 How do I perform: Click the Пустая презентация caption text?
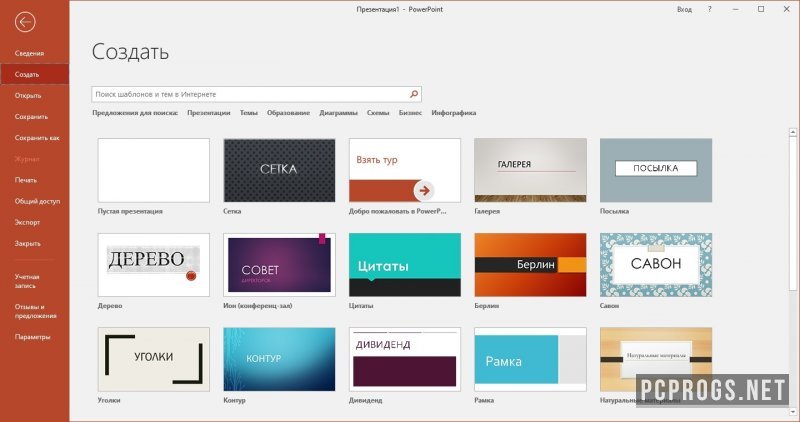pos(130,211)
